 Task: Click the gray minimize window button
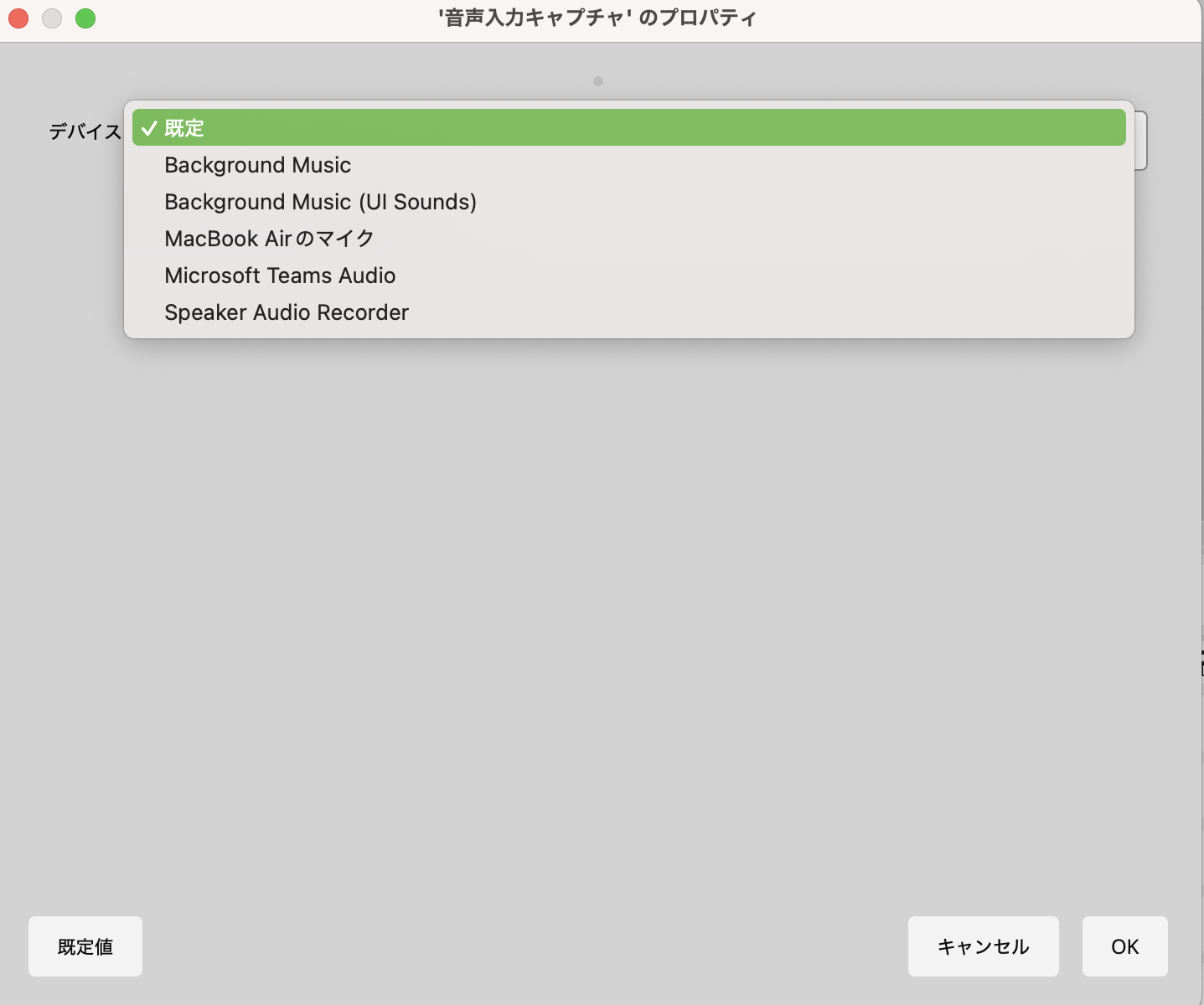[x=52, y=18]
